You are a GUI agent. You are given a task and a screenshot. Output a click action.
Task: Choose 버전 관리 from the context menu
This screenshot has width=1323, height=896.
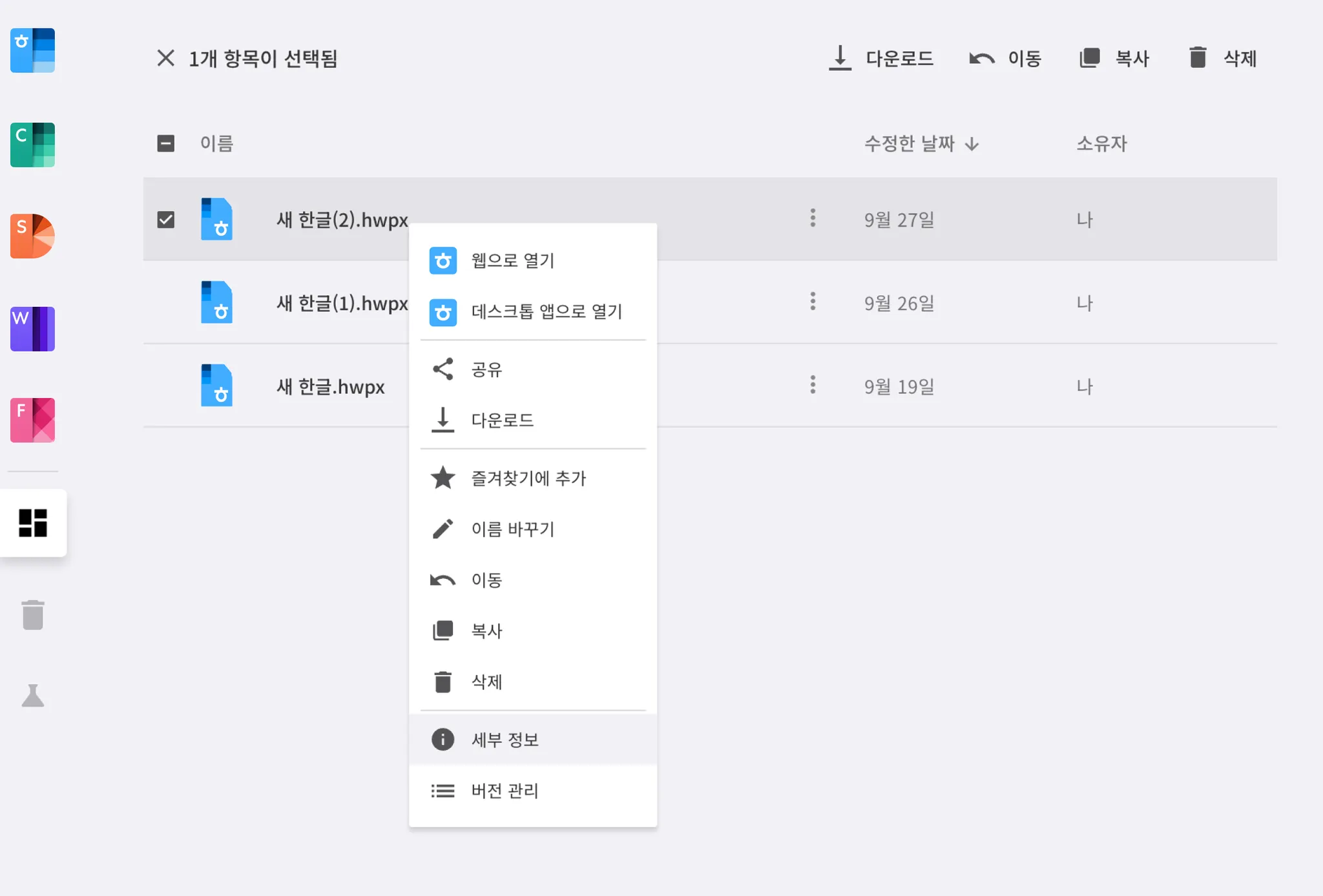coord(533,791)
